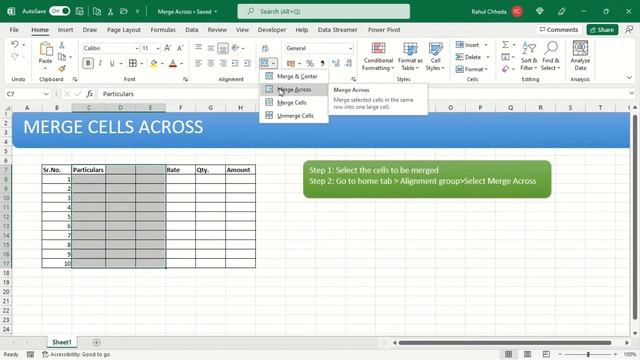Click the Comma Style icon
Screen dimensions: 640x360
(322, 63)
